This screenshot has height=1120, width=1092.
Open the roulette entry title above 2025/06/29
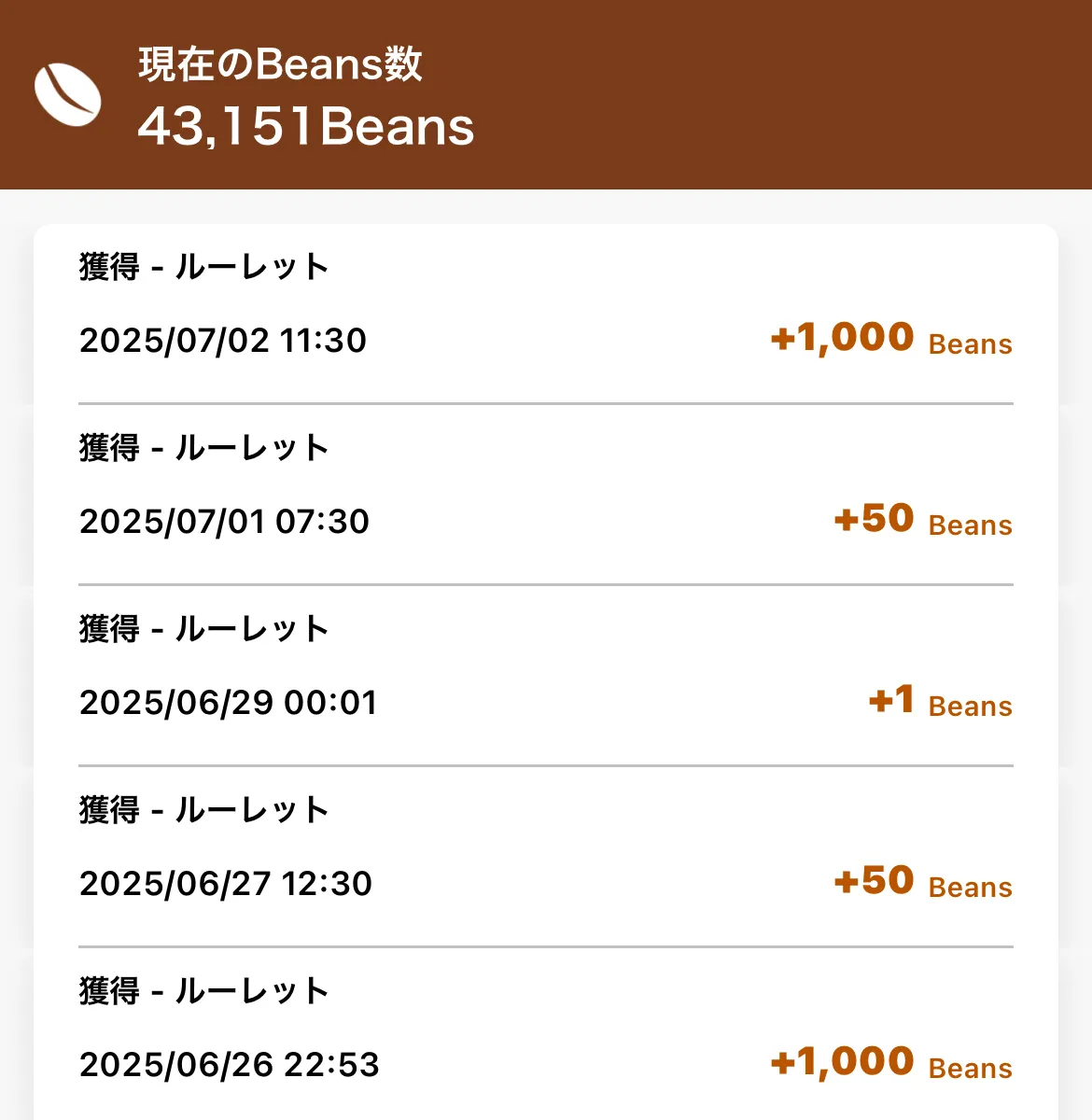204,629
